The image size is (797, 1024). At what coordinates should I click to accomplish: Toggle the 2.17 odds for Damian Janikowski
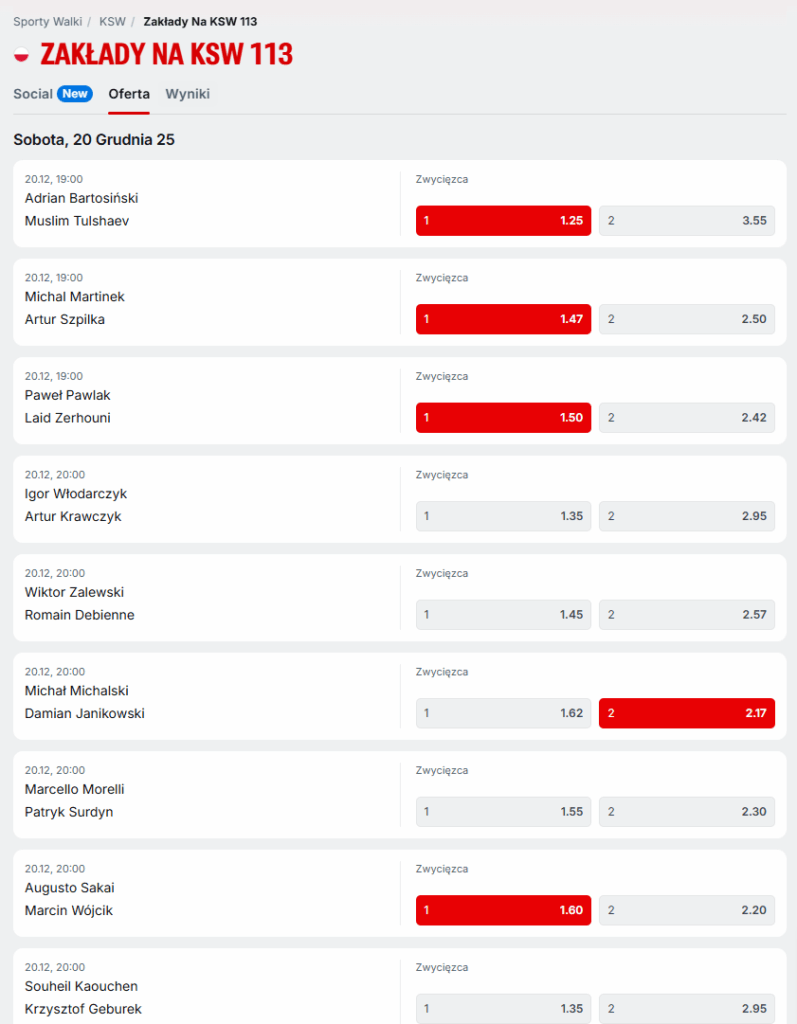(x=686, y=713)
